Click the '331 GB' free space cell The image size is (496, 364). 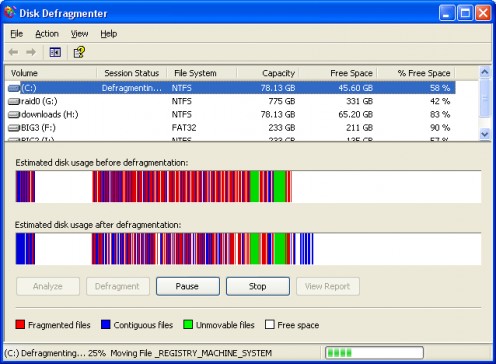coord(359,101)
